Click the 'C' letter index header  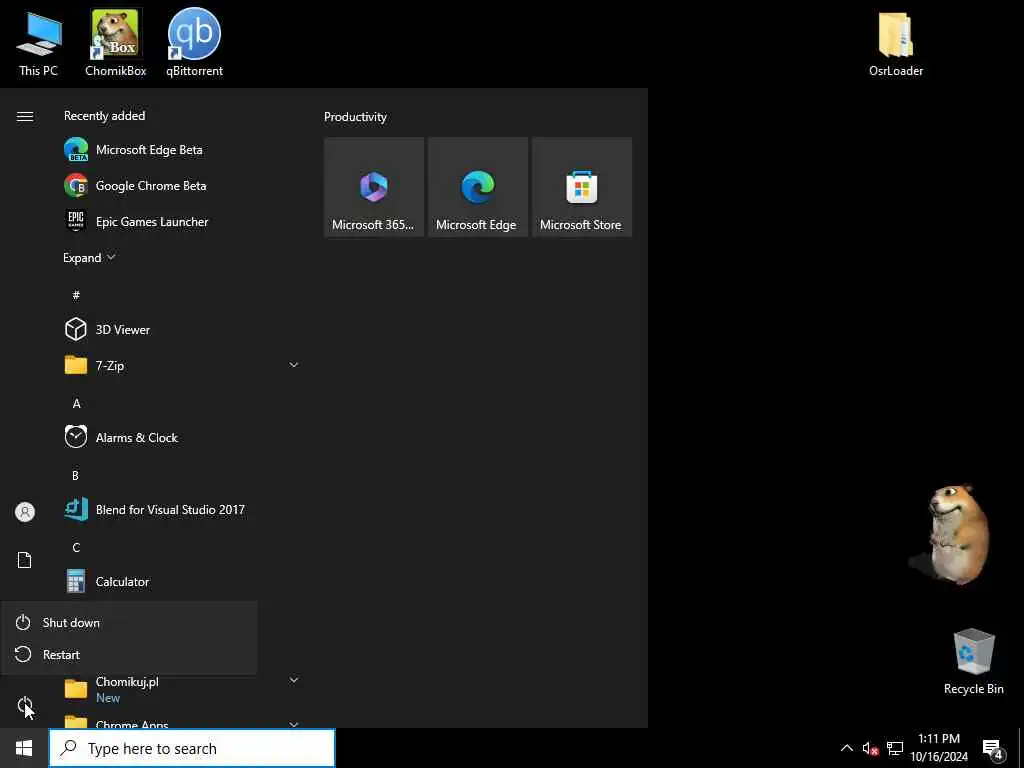[x=76, y=547]
